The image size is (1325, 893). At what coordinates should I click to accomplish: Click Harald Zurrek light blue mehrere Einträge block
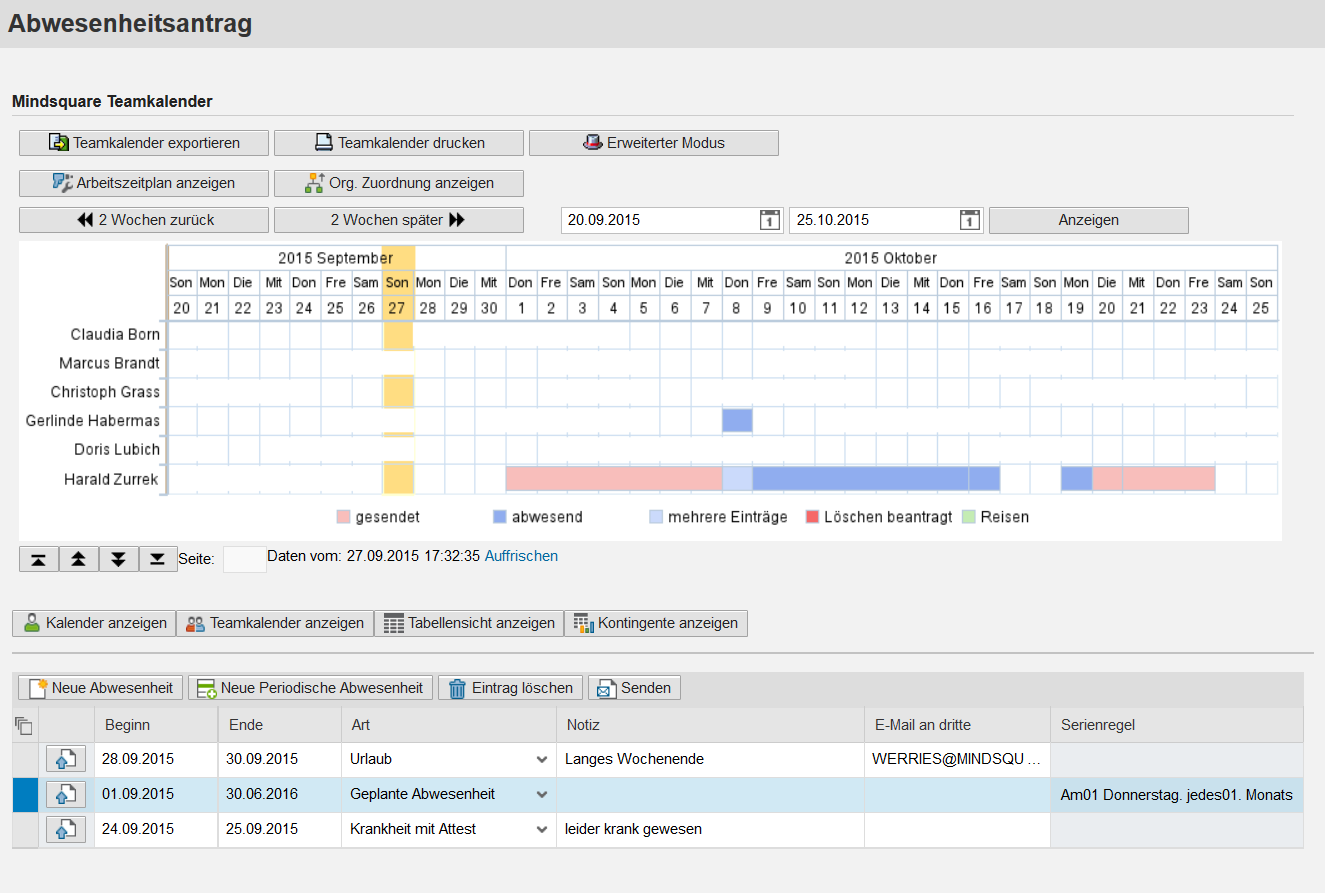pos(737,479)
